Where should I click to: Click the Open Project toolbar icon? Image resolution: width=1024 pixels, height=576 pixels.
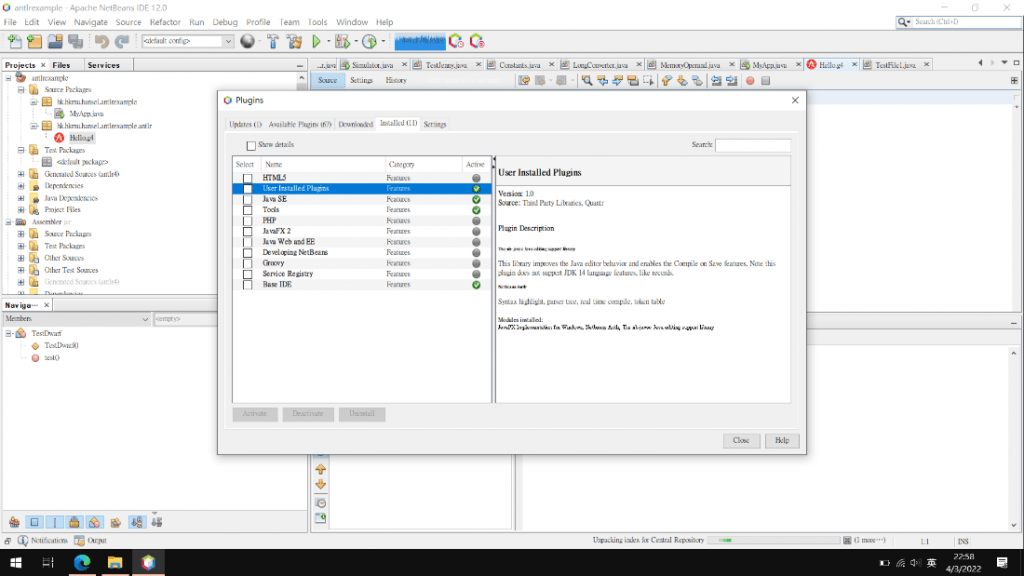[x=55, y=41]
